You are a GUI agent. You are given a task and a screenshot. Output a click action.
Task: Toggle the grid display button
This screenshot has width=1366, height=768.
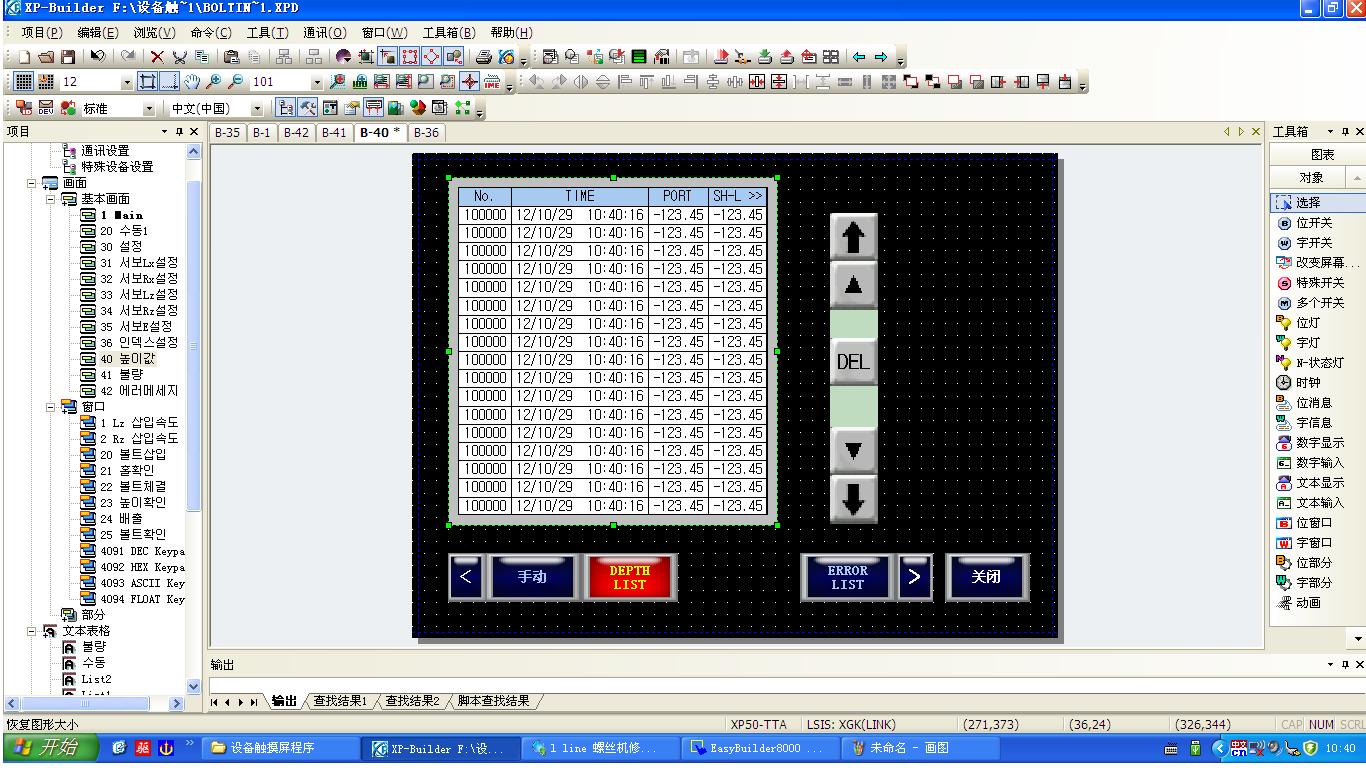(x=24, y=83)
